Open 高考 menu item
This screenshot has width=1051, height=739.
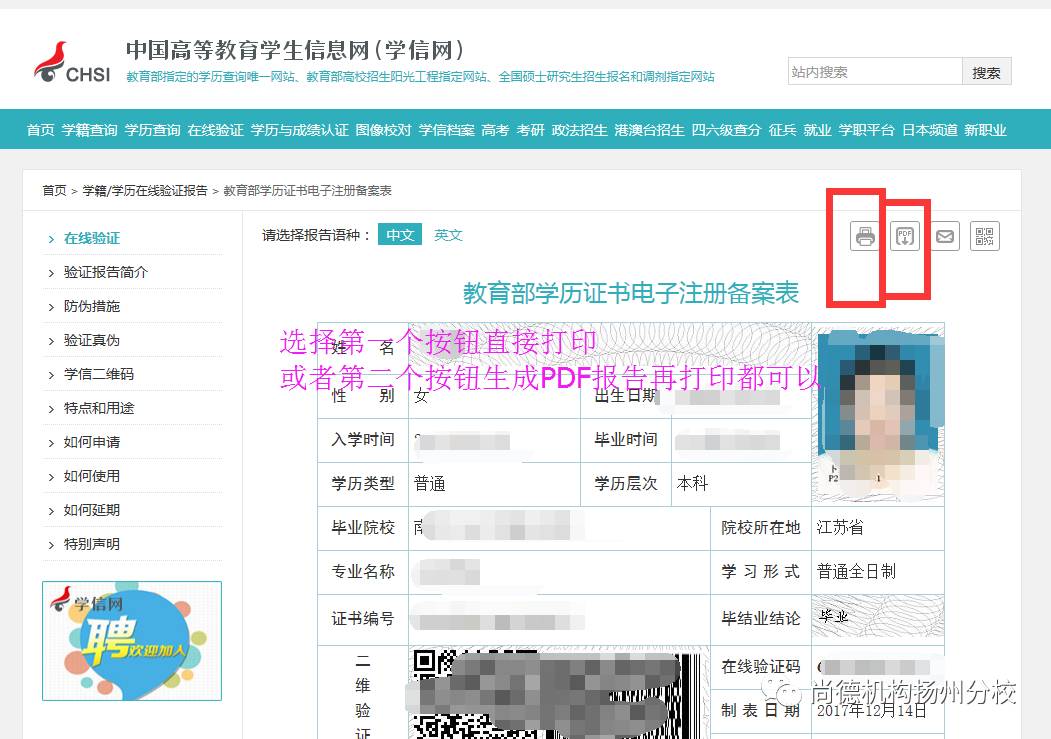495,130
